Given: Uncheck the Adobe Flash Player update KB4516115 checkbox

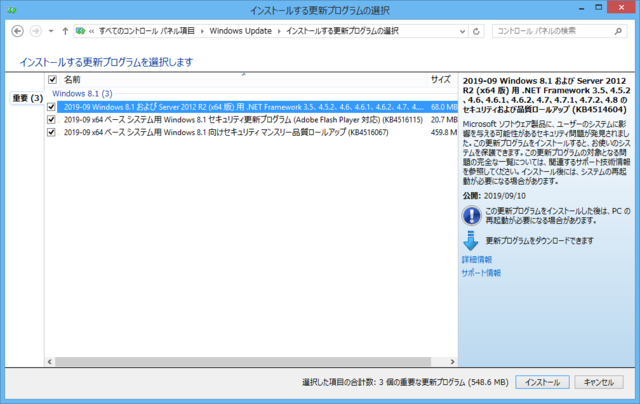Looking at the screenshot, I should 51,120.
